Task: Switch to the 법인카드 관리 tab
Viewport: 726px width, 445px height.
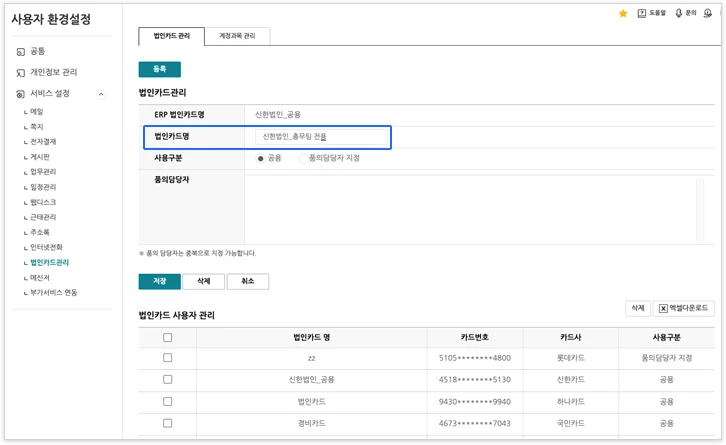Action: 171,36
